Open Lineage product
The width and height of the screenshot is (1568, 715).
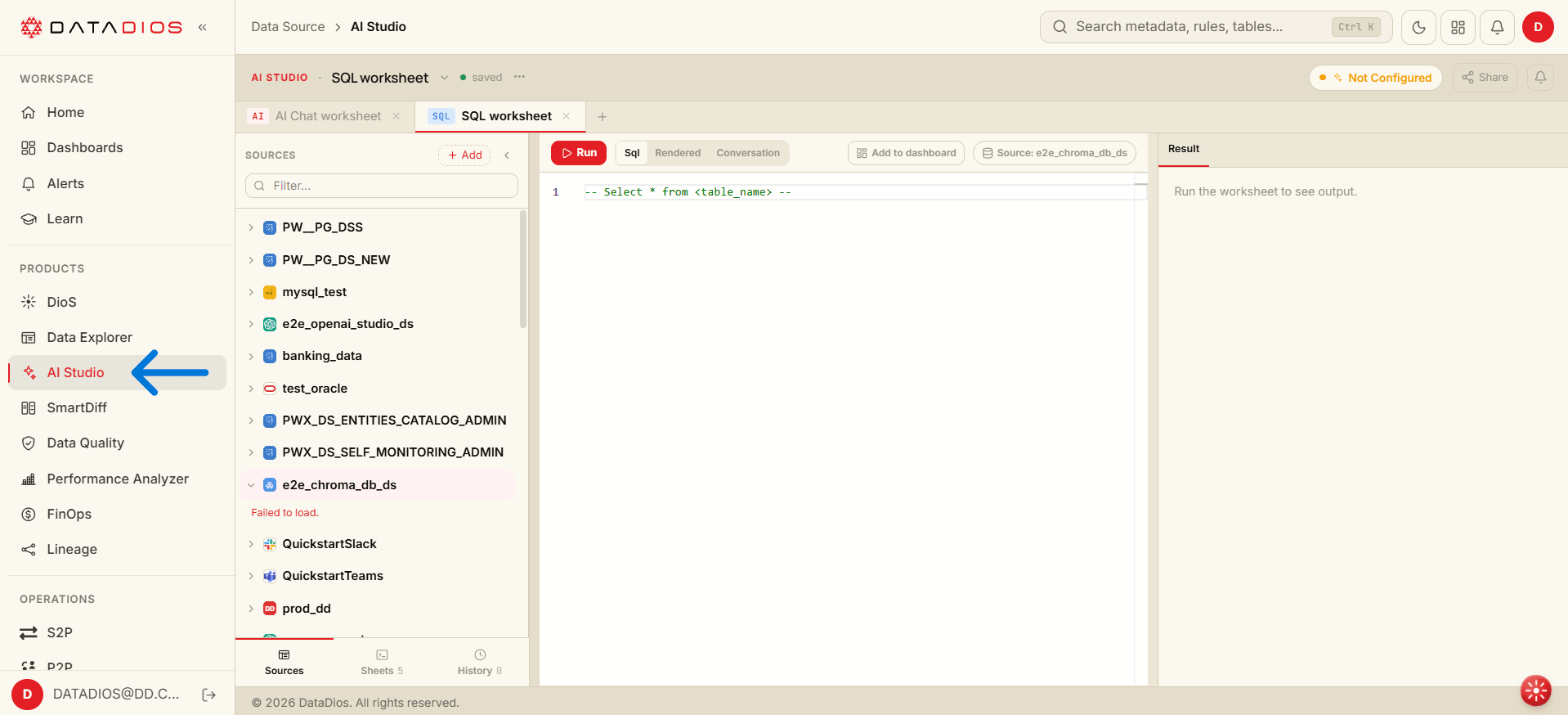pos(117,549)
